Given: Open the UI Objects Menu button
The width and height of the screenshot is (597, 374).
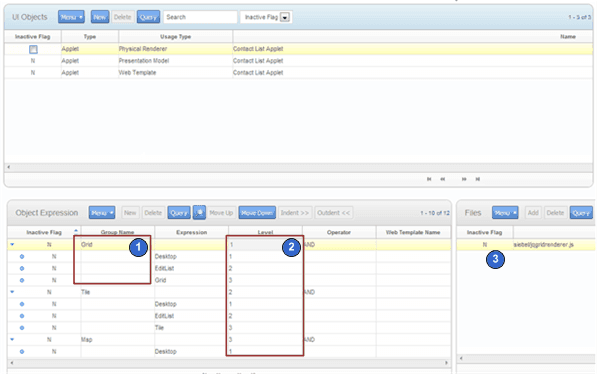Looking at the screenshot, I should tap(71, 17).
